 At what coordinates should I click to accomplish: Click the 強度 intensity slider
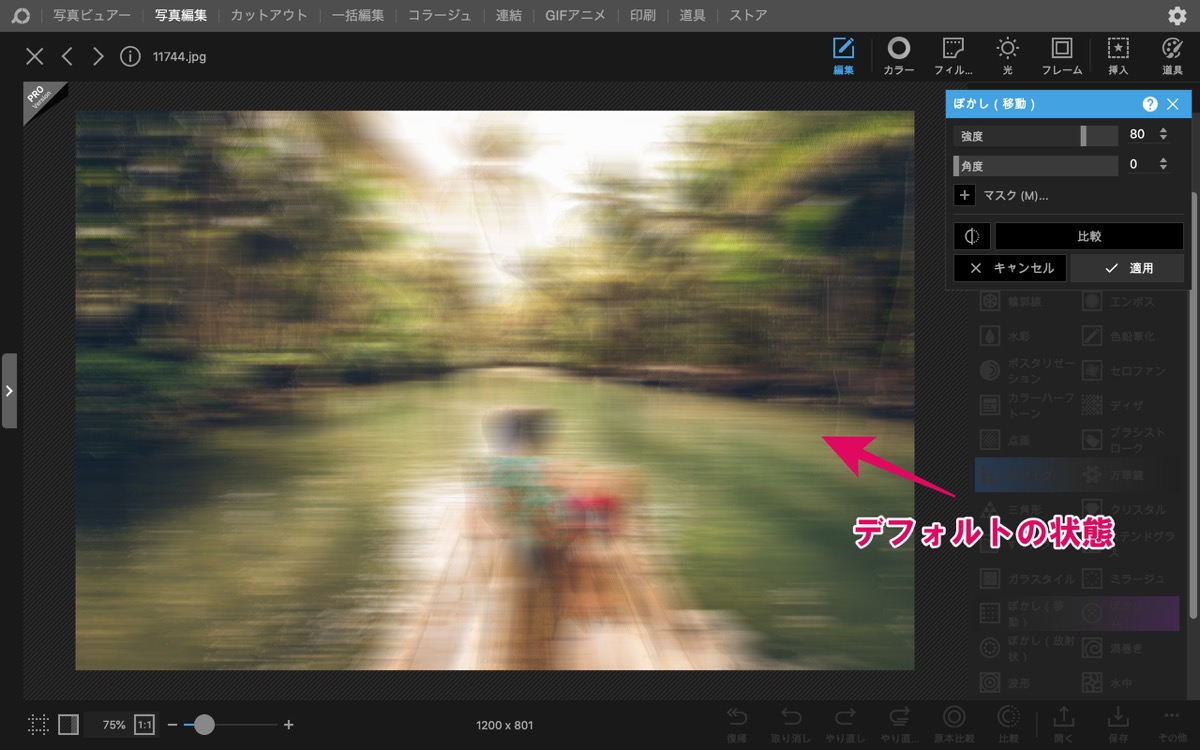click(1036, 136)
